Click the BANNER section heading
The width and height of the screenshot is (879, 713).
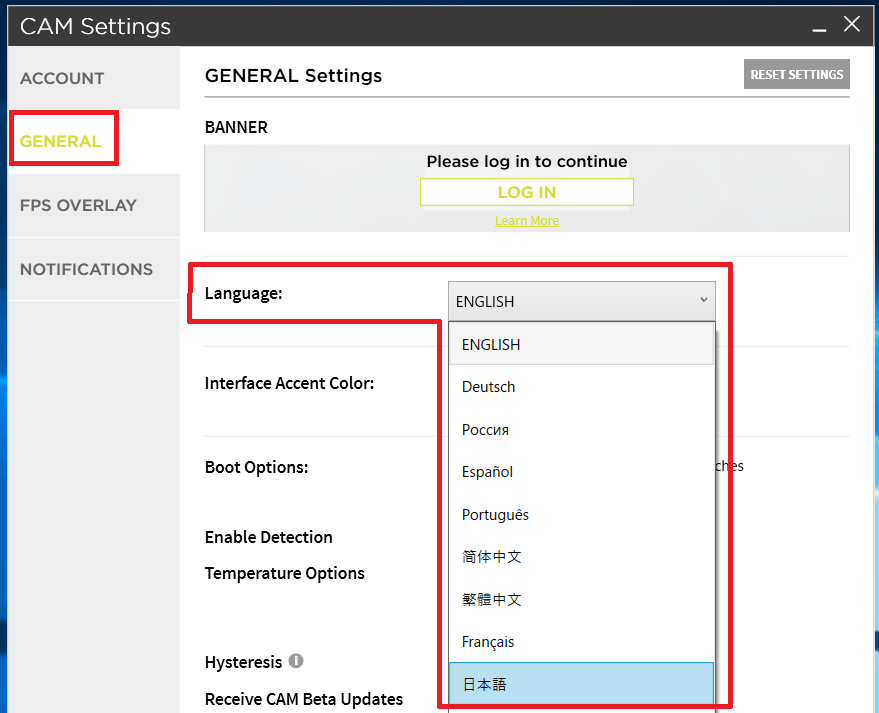[x=236, y=127]
